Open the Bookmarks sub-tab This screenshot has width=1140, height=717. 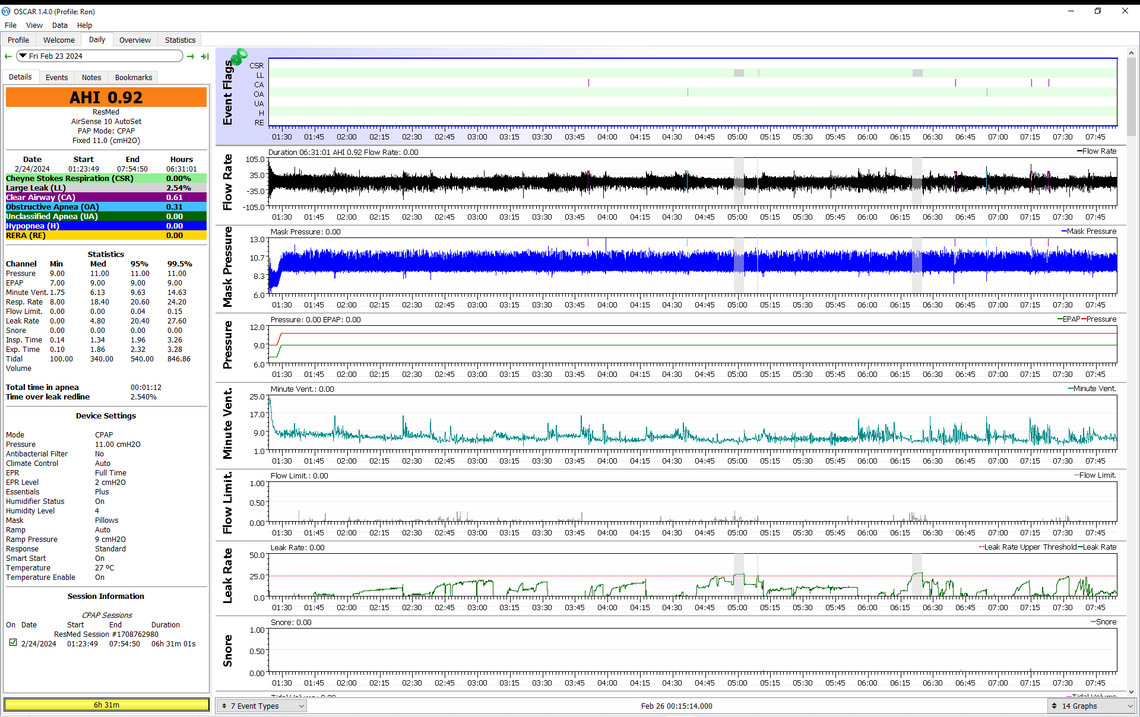coord(134,77)
